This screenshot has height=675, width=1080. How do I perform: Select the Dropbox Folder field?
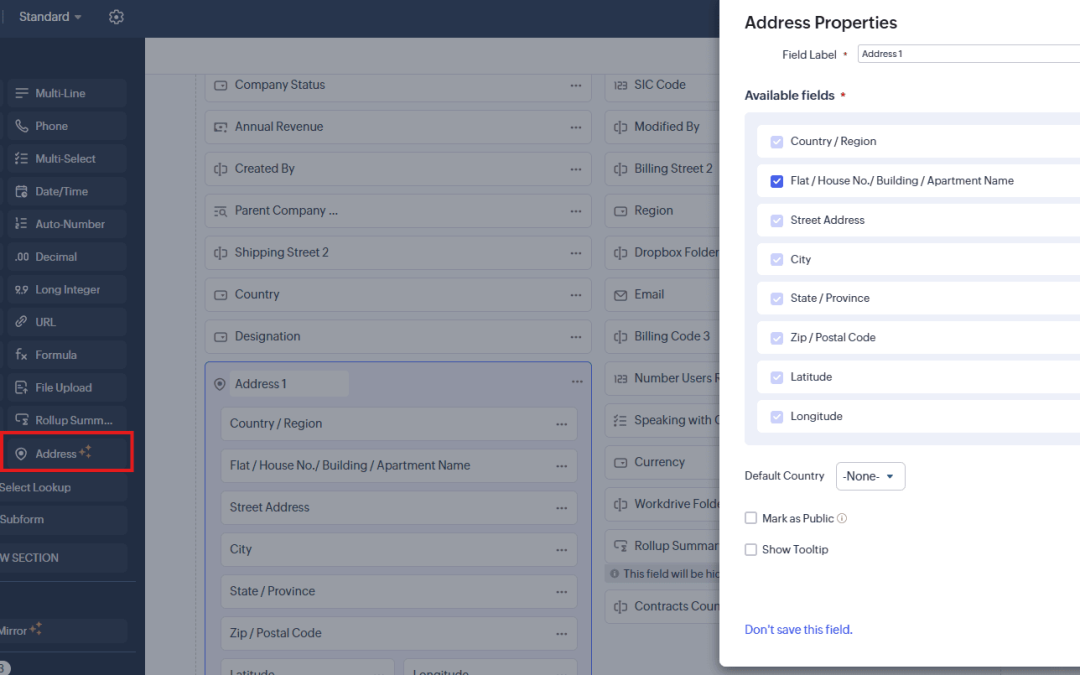click(x=663, y=253)
